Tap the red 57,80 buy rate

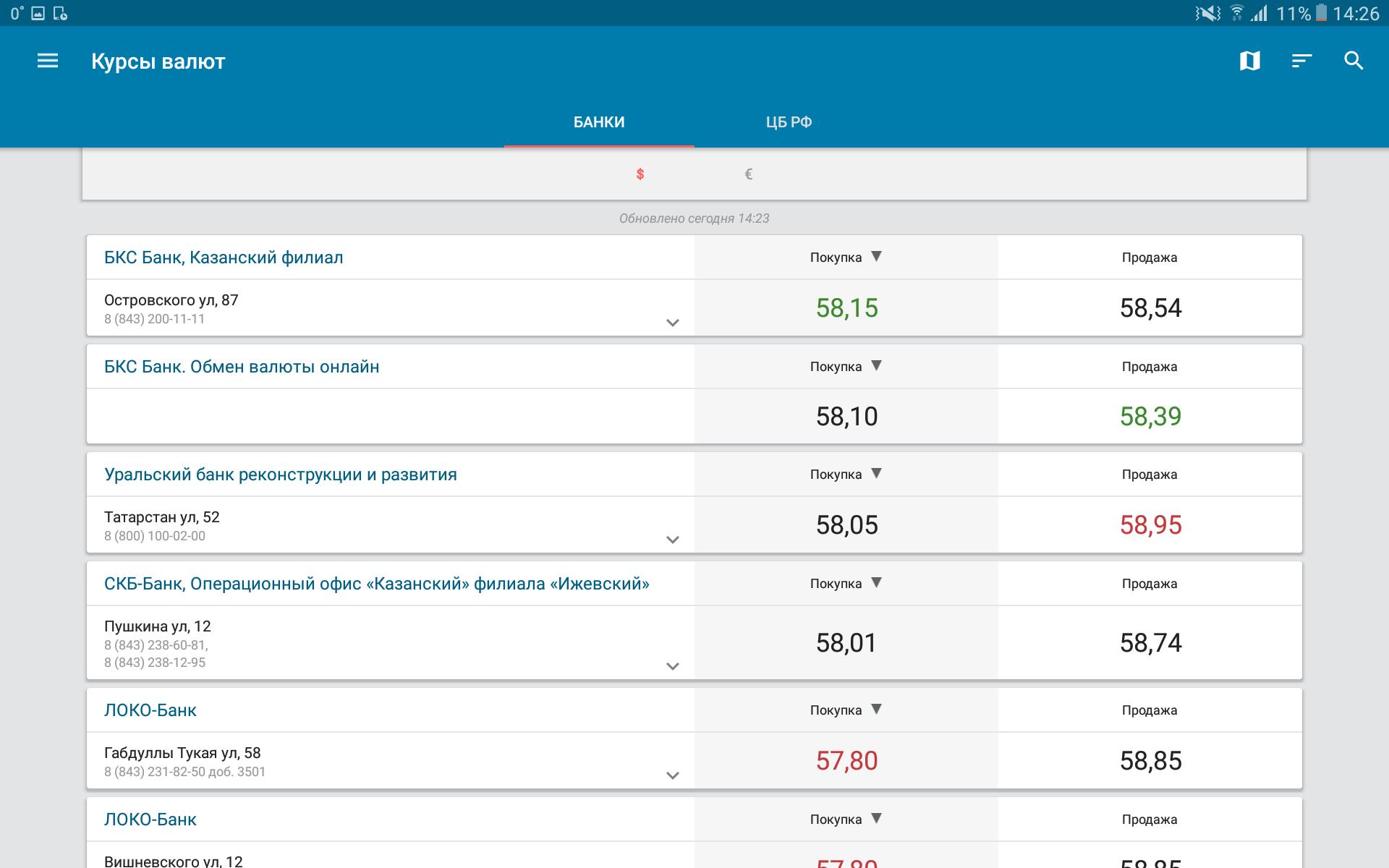(x=846, y=761)
